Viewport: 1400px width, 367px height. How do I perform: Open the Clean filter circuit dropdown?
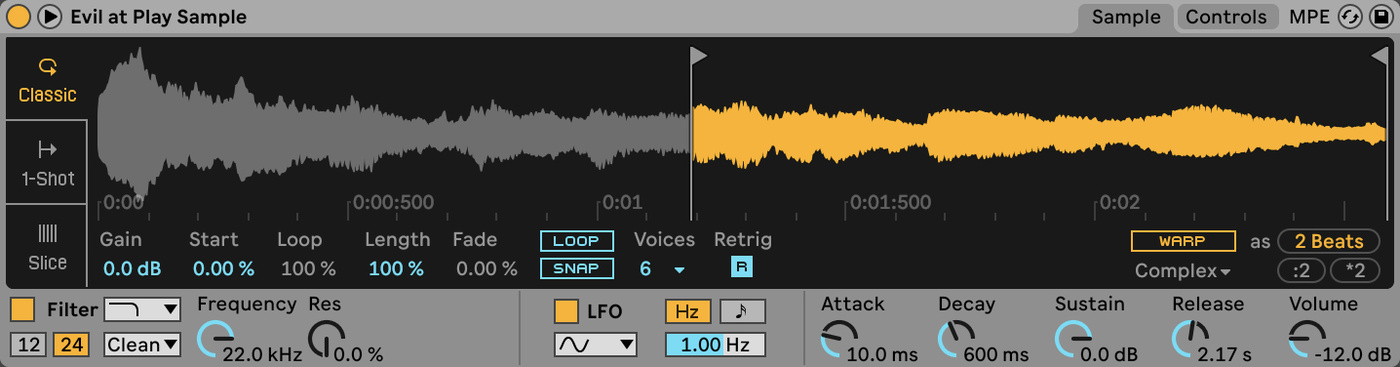(142, 345)
